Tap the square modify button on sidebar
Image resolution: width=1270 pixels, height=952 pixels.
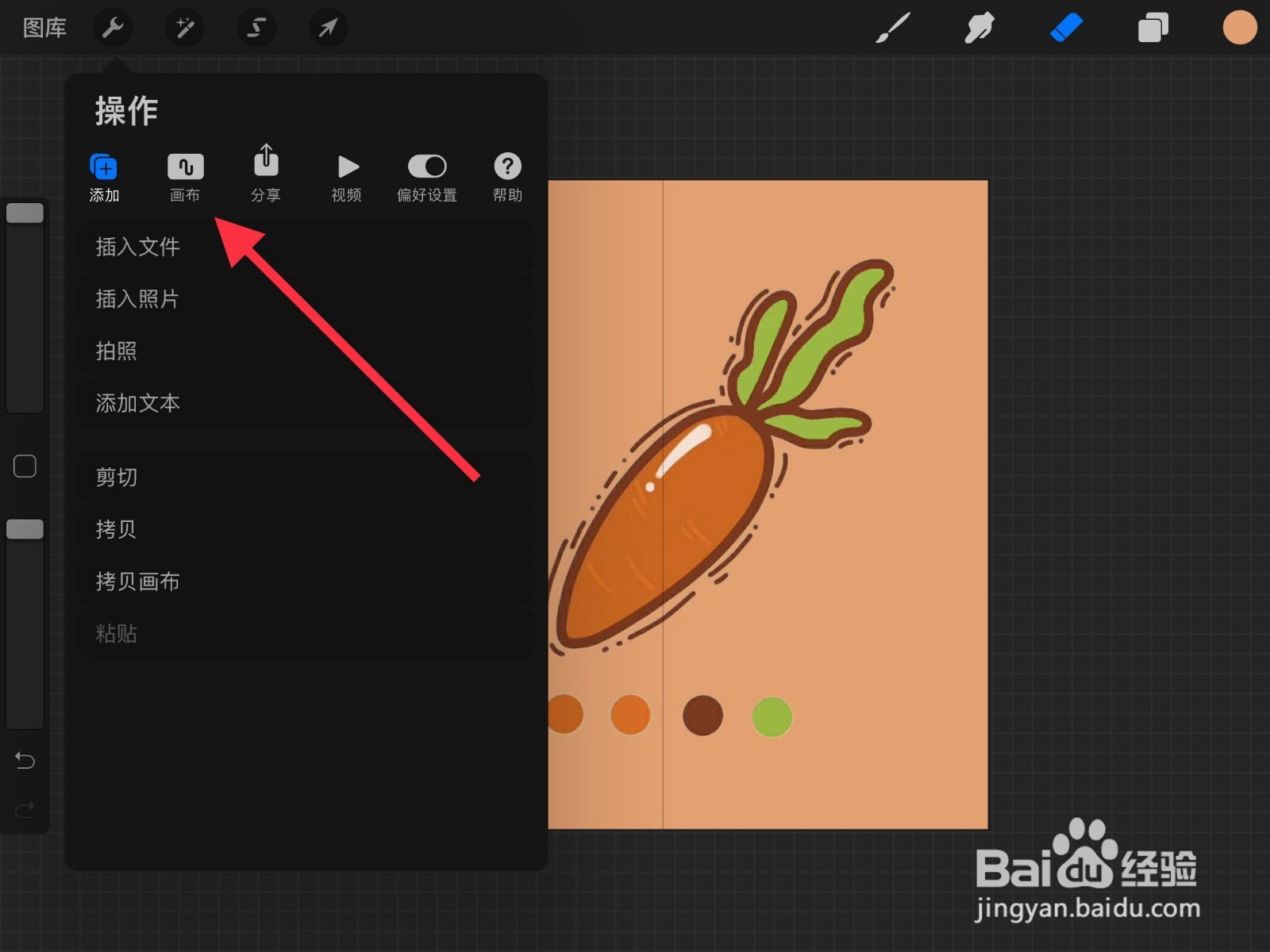(x=25, y=466)
